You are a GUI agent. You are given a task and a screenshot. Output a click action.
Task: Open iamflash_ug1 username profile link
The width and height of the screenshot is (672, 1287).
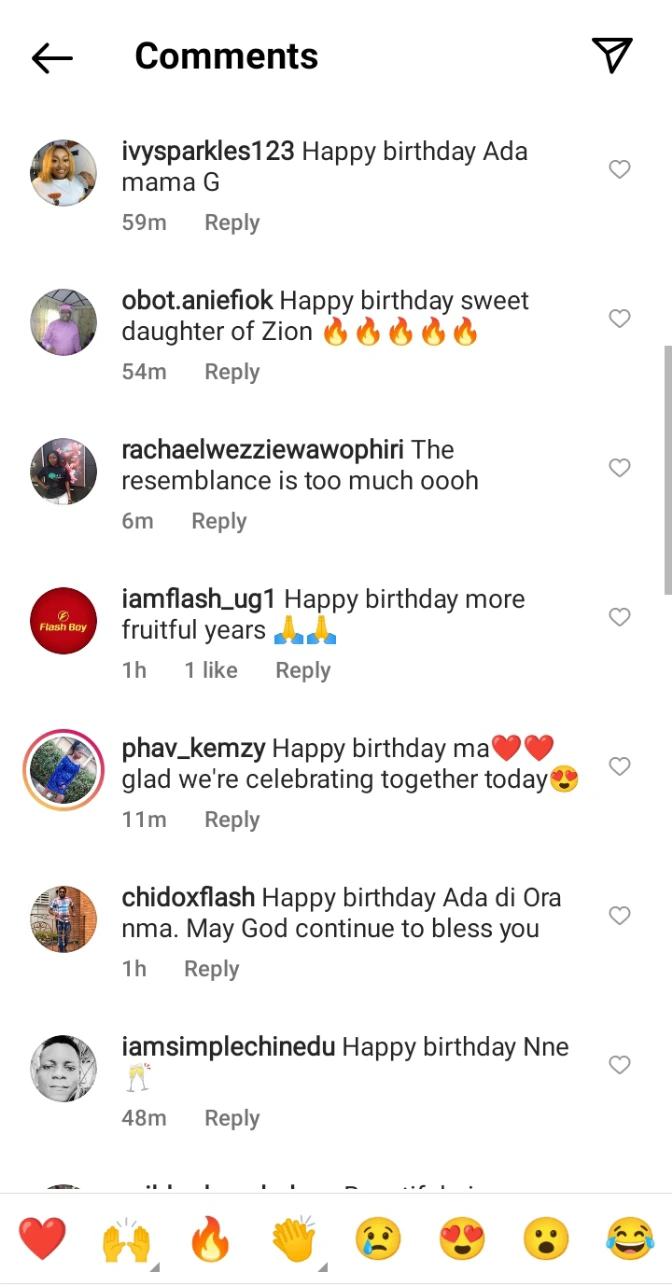tap(198, 600)
